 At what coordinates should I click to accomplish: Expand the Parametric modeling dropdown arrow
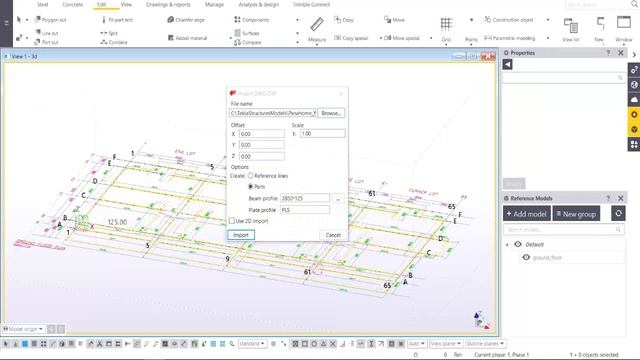pyautogui.click(x=548, y=38)
